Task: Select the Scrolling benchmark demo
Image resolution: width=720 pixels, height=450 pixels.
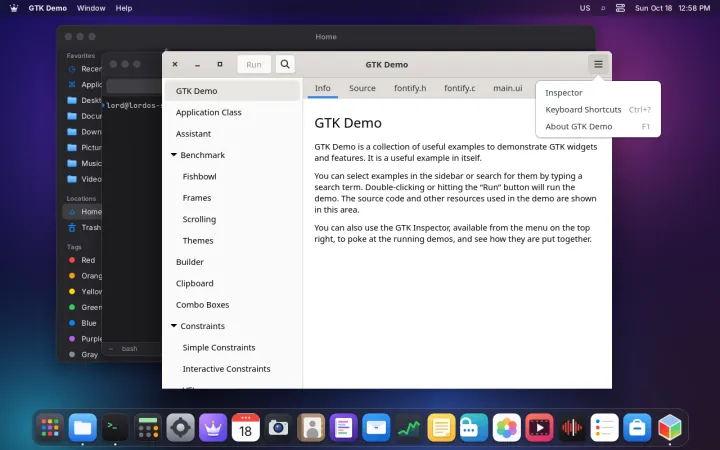Action: [x=232, y=219]
